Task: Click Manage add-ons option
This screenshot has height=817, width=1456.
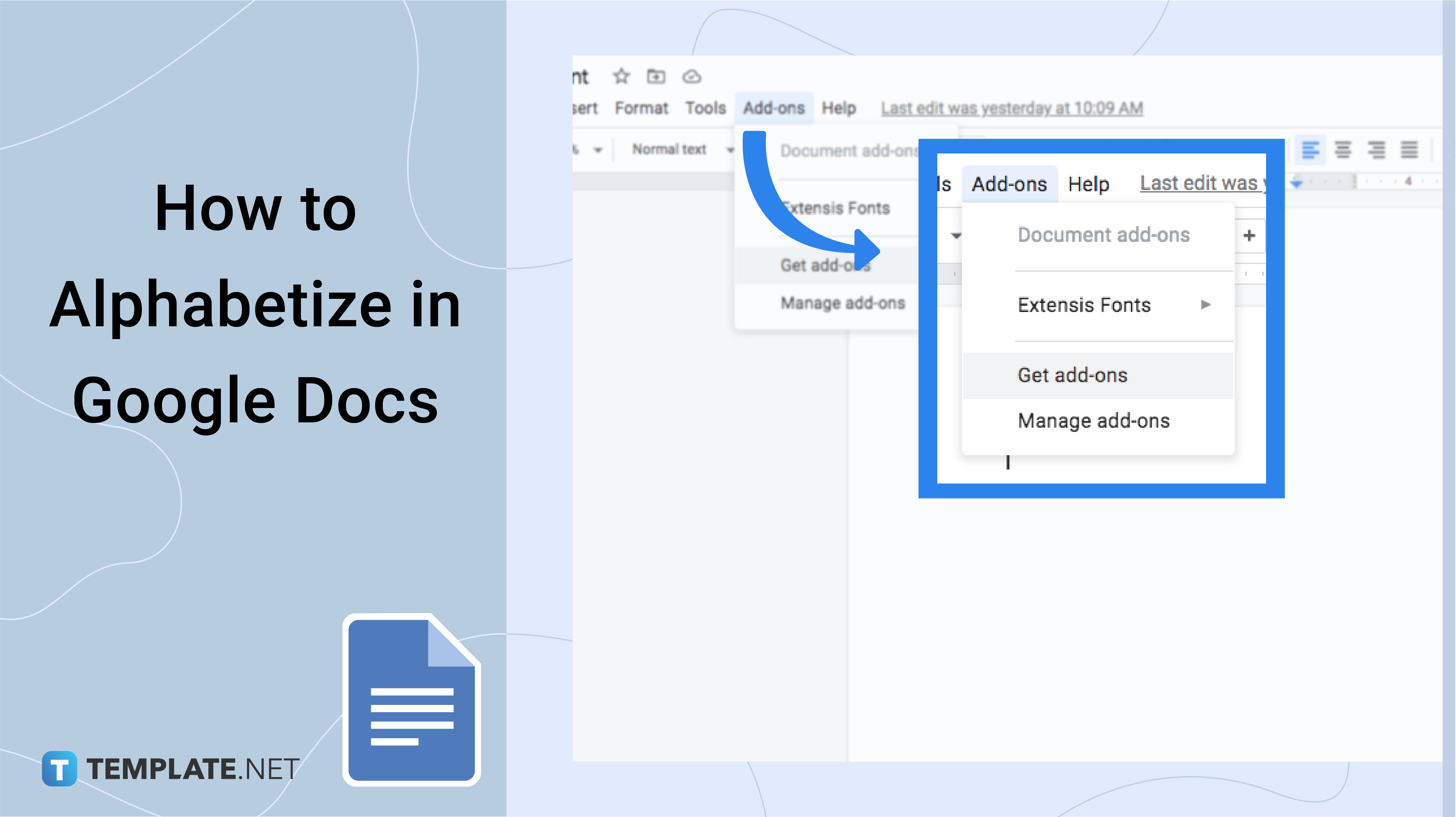Action: [x=1093, y=420]
